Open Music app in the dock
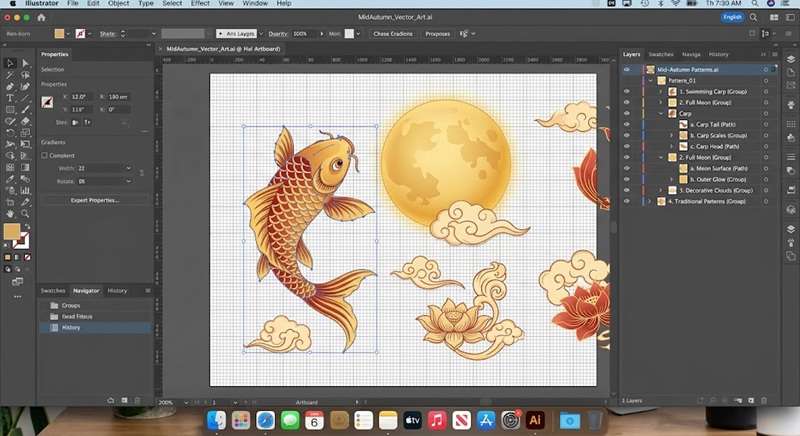Viewport: 800px width, 436px height. [437, 420]
